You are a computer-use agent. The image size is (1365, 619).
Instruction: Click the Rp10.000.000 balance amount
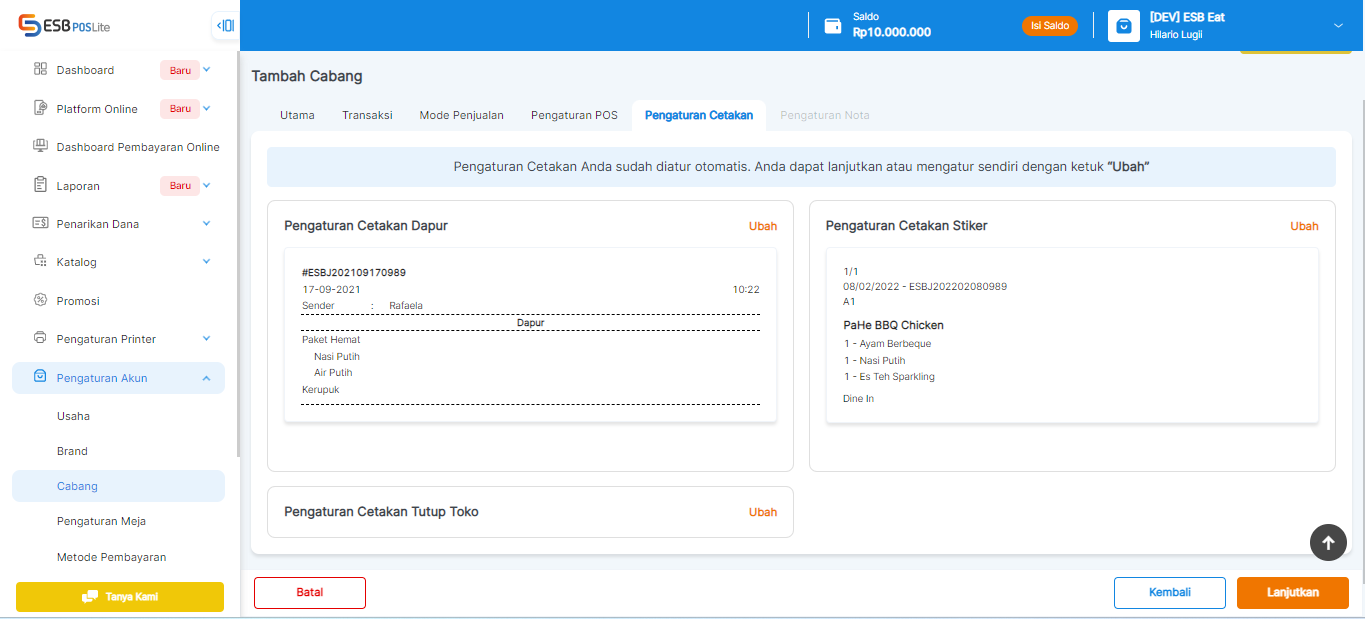point(892,32)
